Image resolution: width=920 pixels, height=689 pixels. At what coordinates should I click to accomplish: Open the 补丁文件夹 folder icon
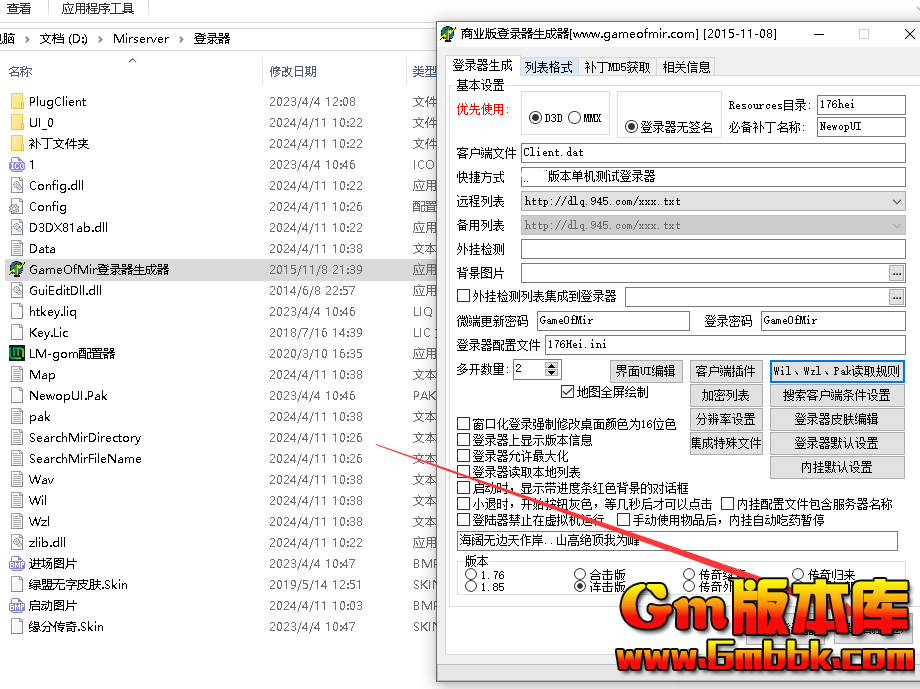[x=16, y=143]
